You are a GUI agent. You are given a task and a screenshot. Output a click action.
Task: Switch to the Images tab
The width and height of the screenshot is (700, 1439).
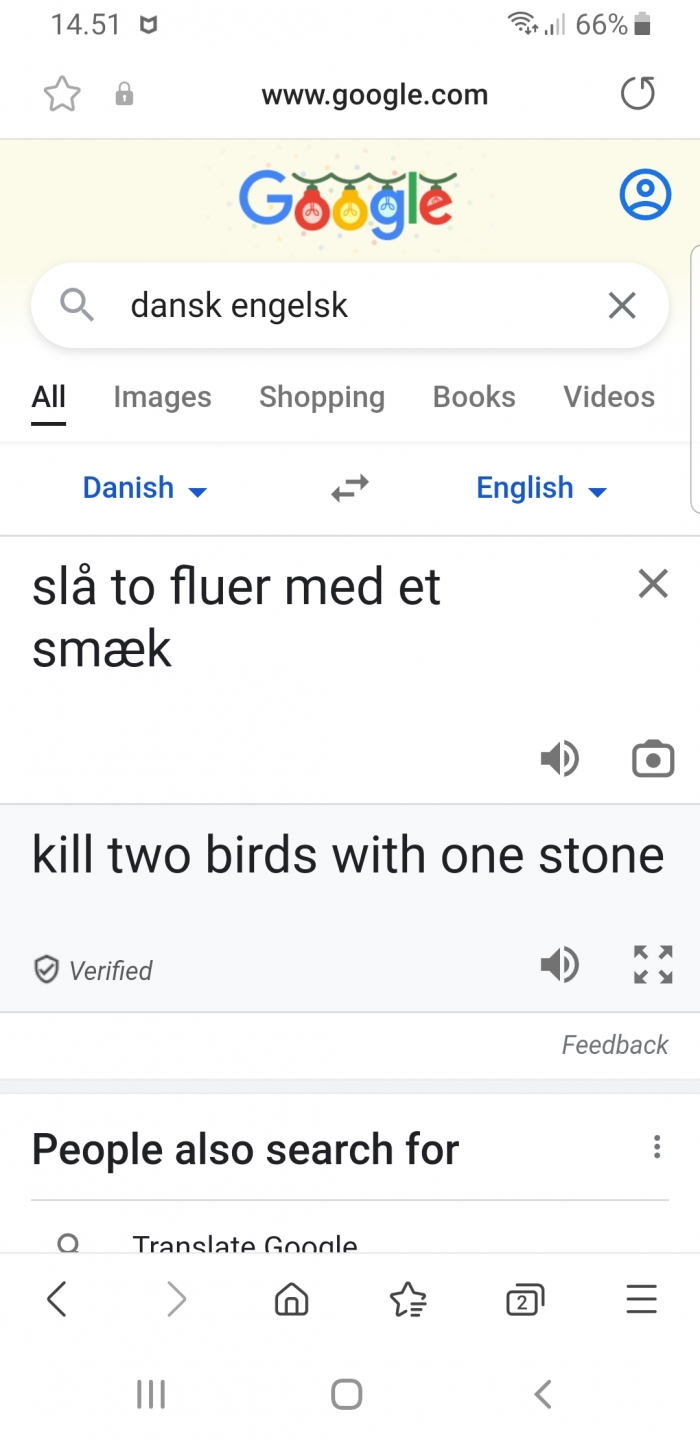tap(162, 397)
